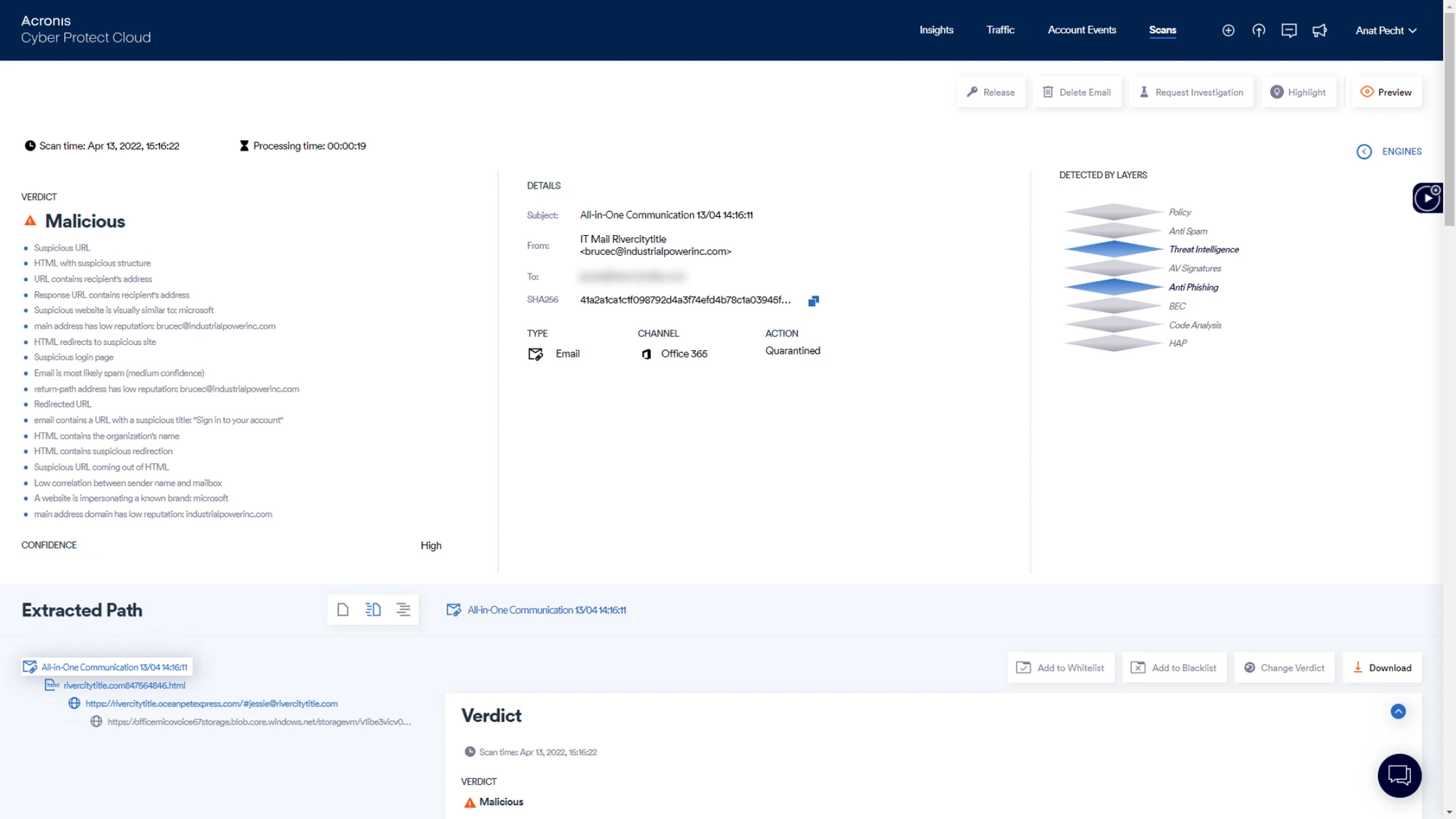Click the Highlight button
Viewport: 1456px width, 819px height.
coord(1299,92)
